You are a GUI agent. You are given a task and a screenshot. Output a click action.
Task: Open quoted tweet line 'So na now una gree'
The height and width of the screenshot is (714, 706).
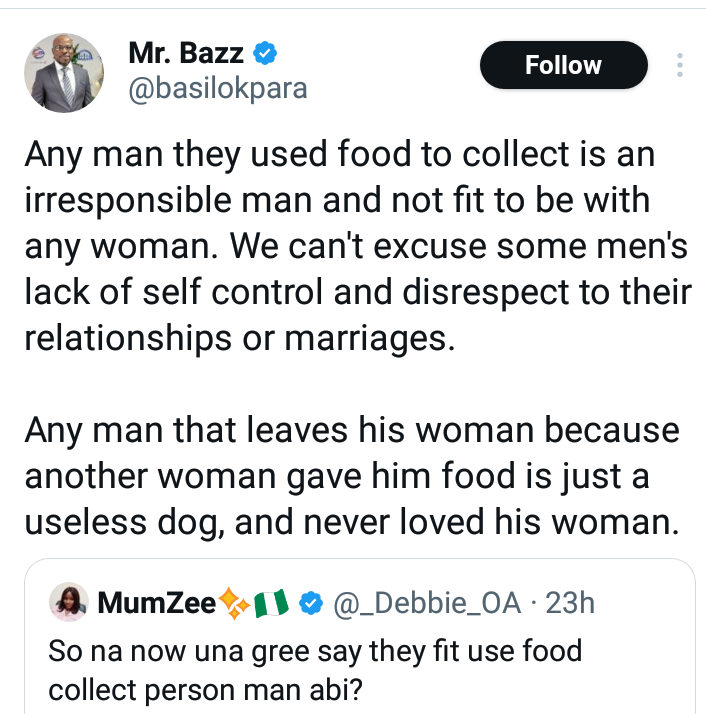(315, 651)
